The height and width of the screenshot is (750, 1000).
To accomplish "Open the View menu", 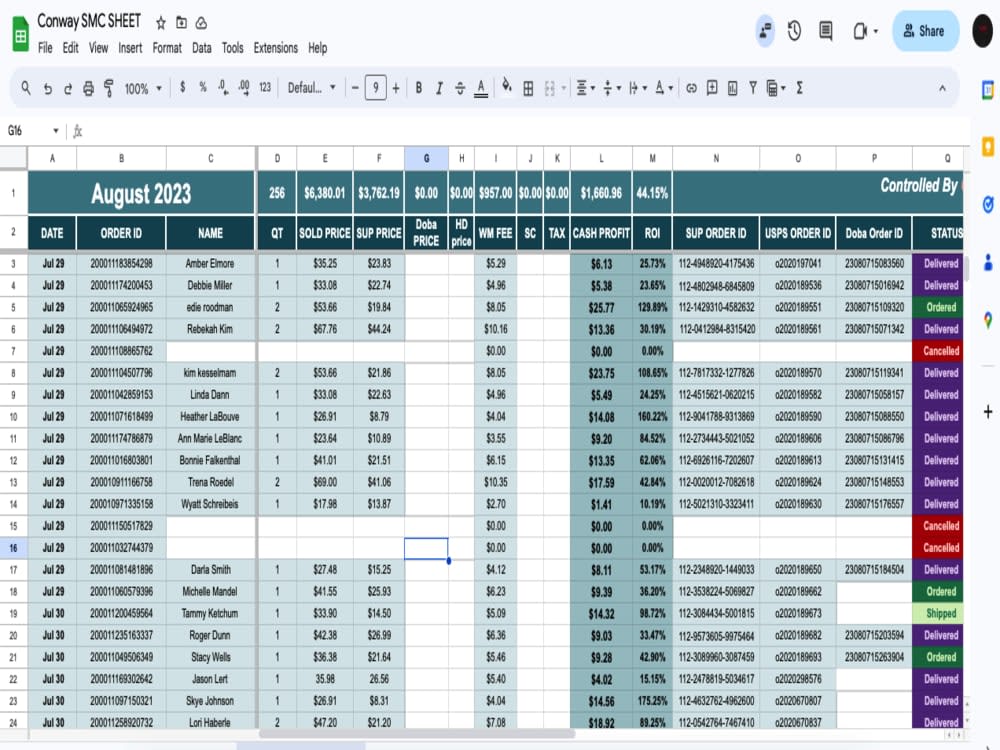I will point(98,48).
